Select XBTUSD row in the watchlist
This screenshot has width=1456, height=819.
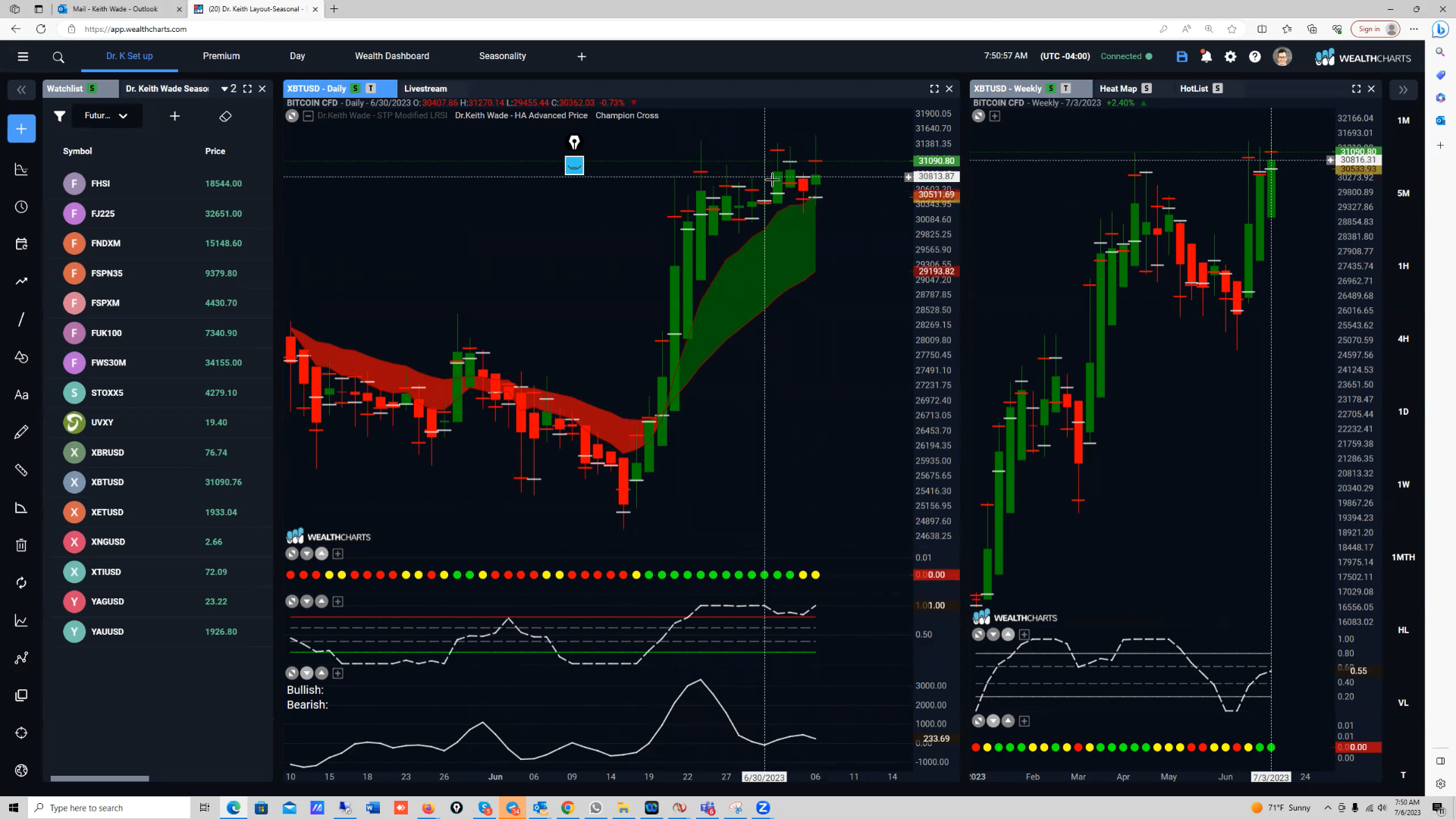tap(159, 482)
